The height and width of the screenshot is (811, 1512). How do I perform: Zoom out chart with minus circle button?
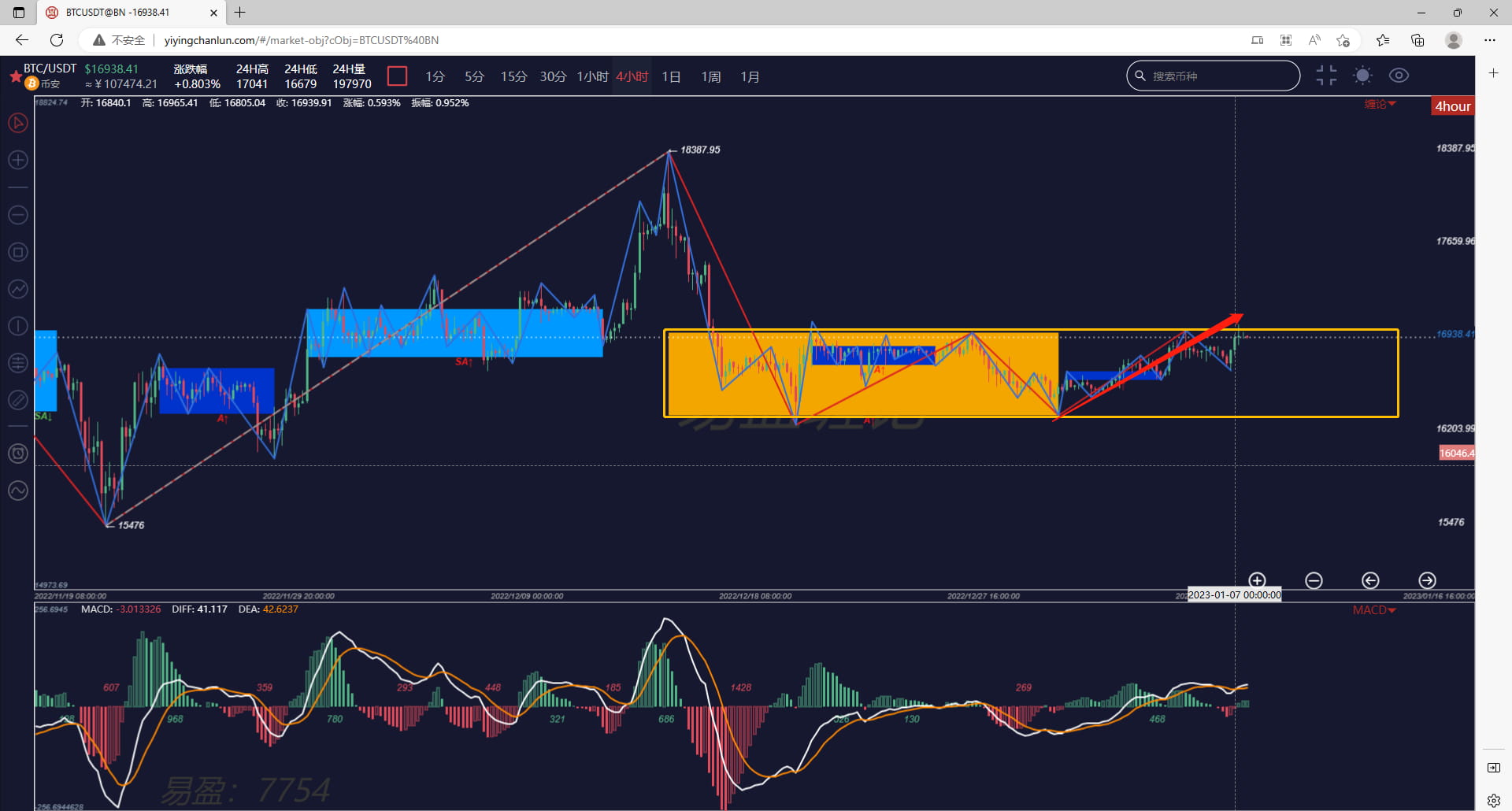coord(1314,580)
